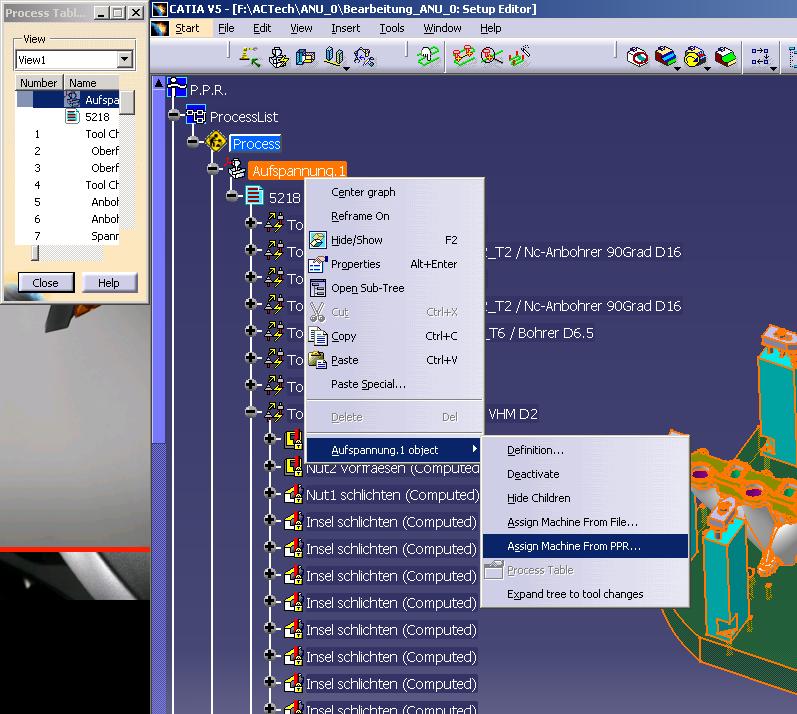Select the Process node label
The width and height of the screenshot is (797, 714).
coord(256,144)
